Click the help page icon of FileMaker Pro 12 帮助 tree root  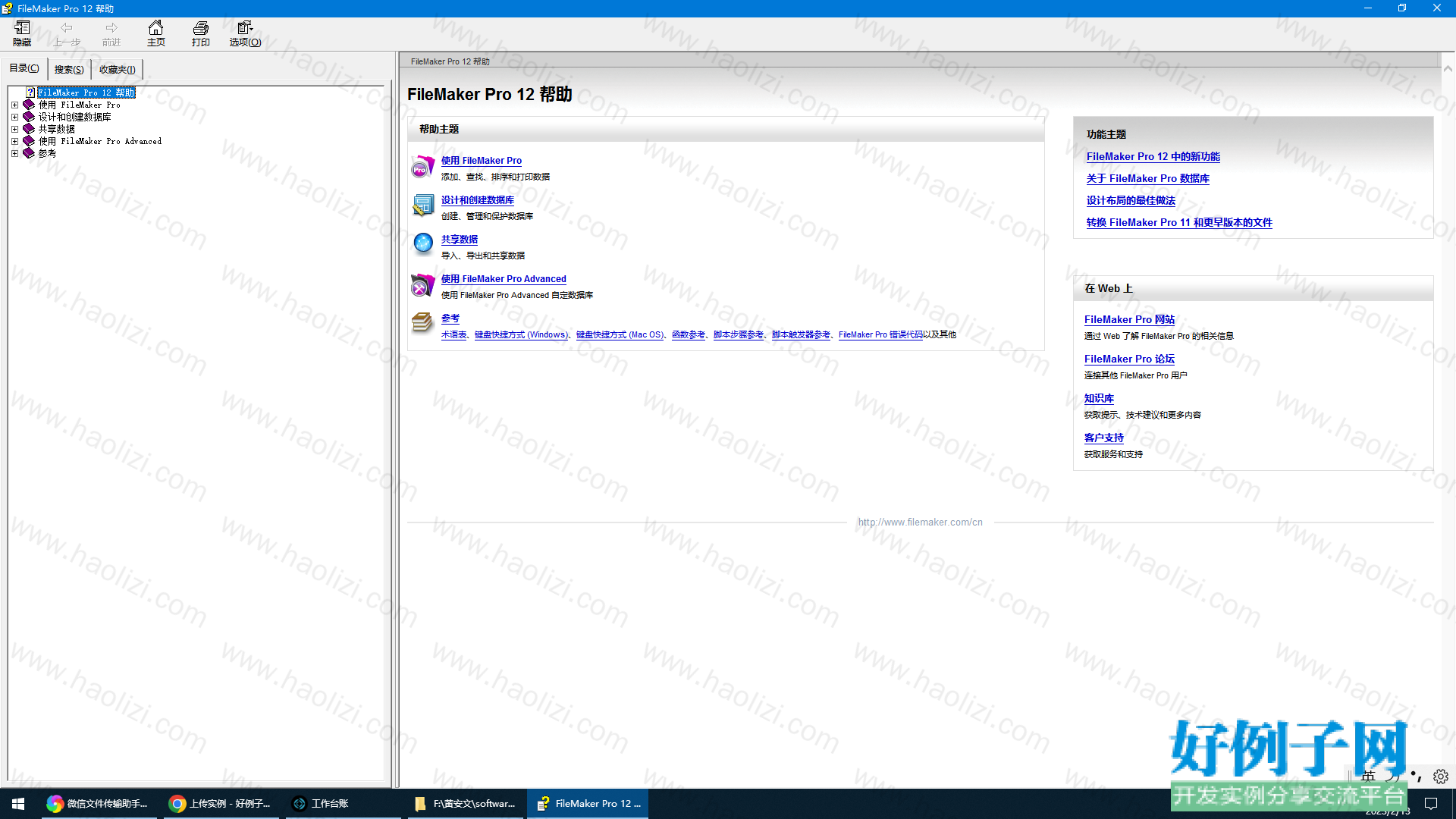pyautogui.click(x=30, y=93)
